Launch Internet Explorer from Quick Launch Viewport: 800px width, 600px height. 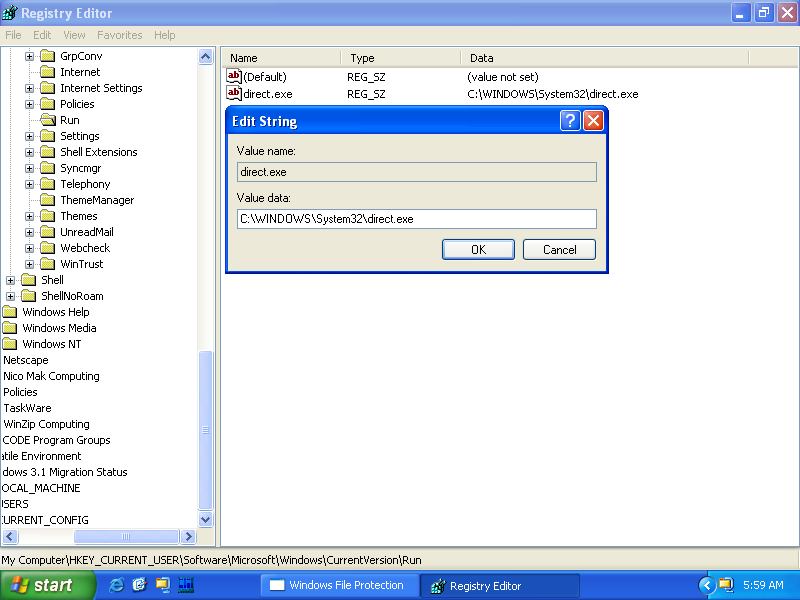point(116,585)
